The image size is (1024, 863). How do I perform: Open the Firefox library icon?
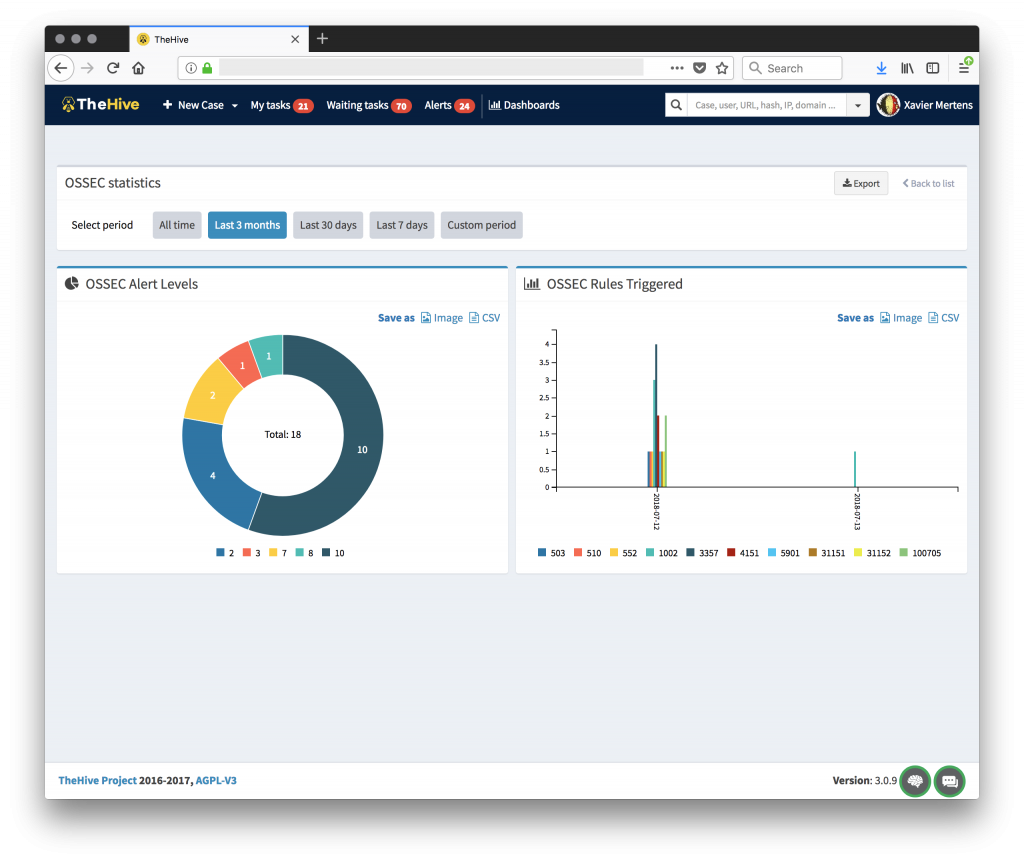(x=907, y=68)
